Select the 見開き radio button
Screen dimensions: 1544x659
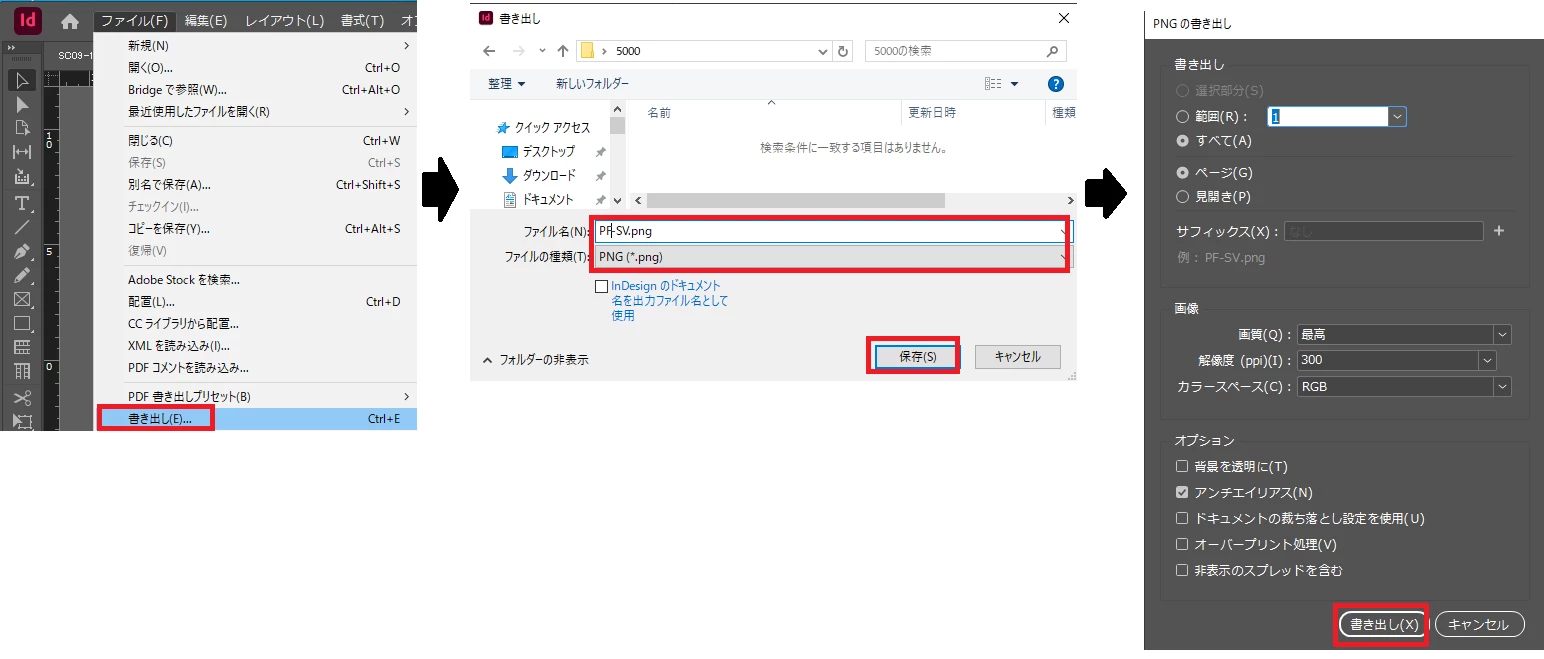pos(1182,197)
